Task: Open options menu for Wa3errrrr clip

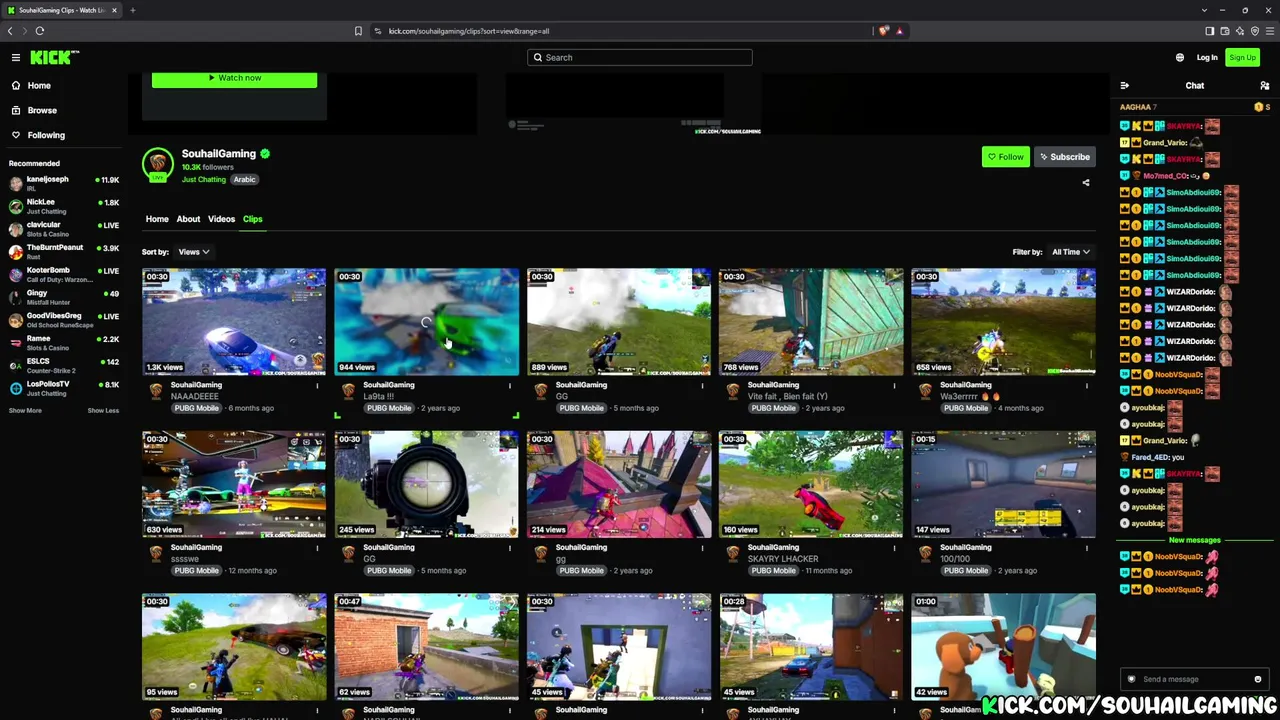Action: click(x=1086, y=385)
